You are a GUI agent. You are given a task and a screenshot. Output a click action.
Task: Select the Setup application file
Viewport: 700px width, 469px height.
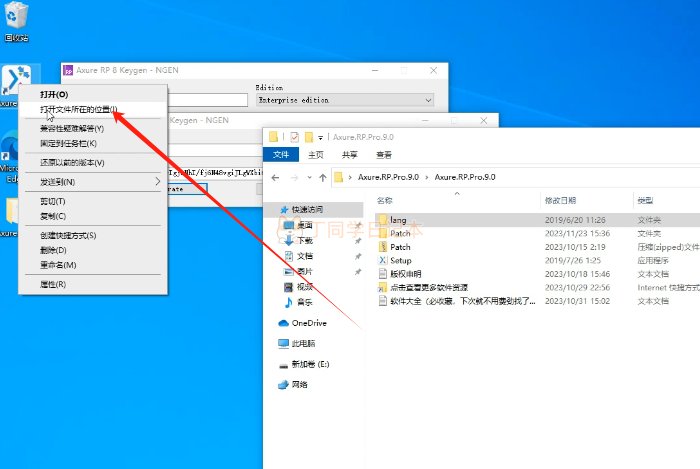pos(537,261)
